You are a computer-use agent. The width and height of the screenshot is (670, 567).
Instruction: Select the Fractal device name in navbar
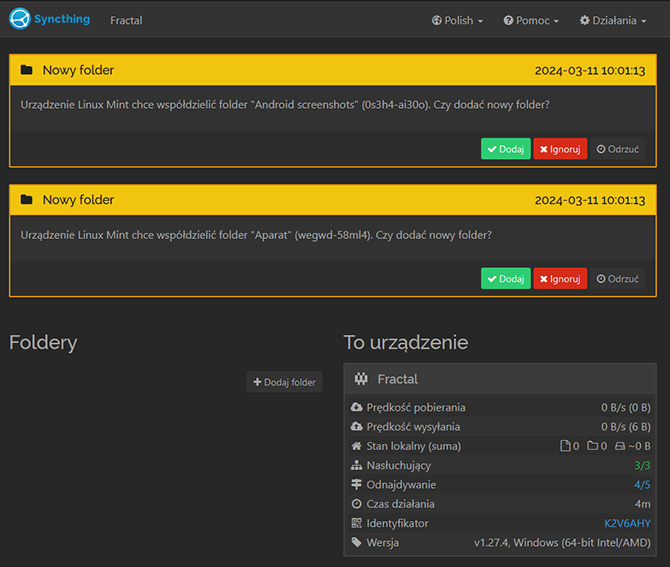click(x=126, y=20)
